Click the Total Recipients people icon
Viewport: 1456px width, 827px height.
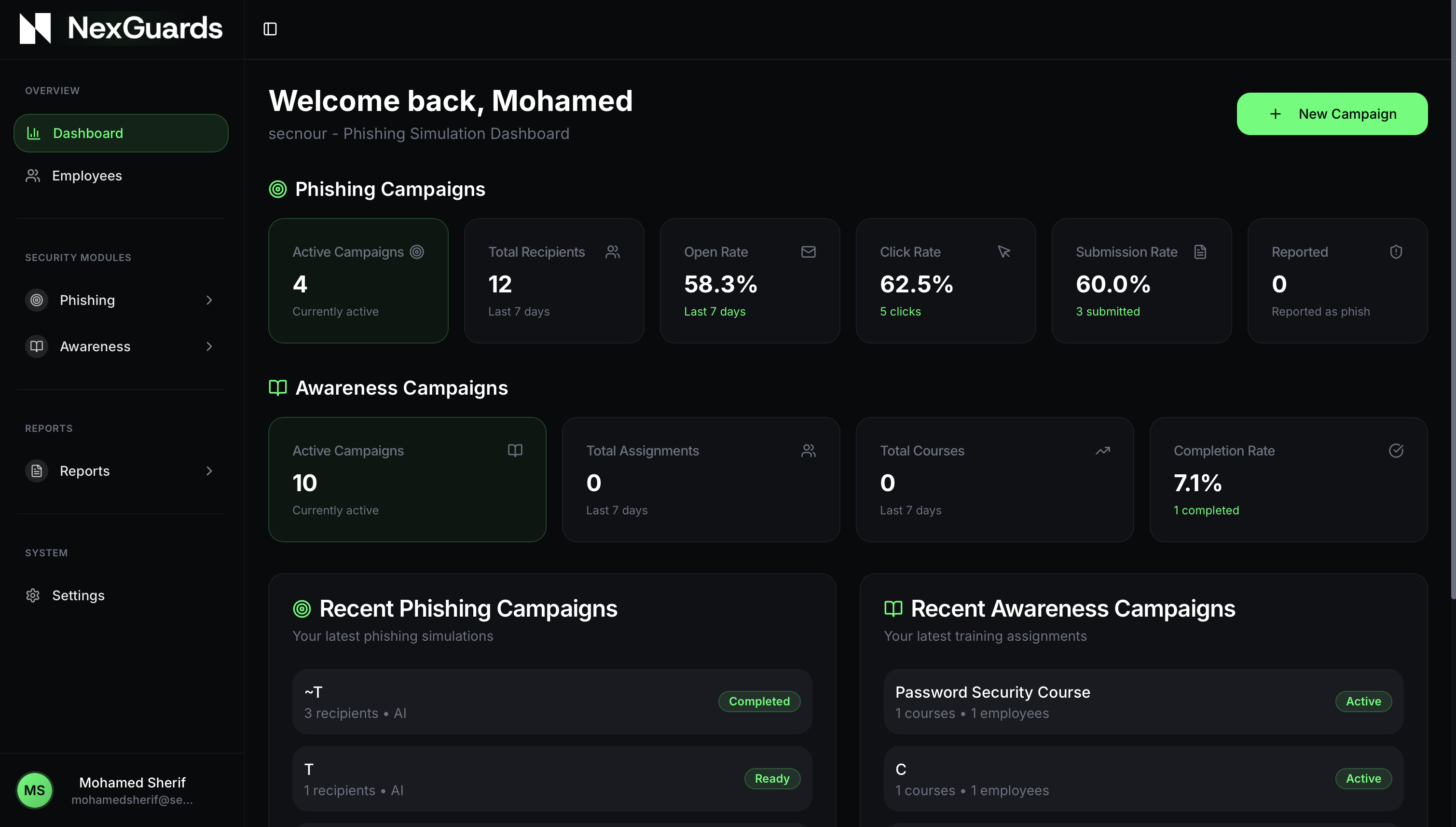612,251
